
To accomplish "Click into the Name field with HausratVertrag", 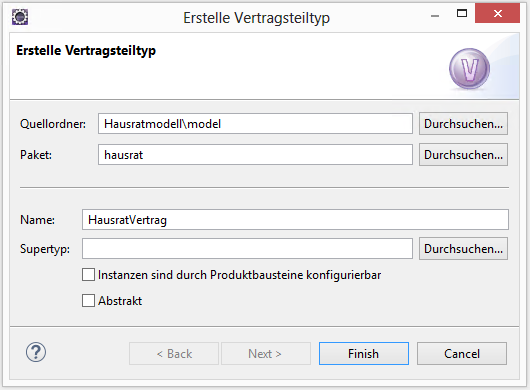I will (x=295, y=220).
